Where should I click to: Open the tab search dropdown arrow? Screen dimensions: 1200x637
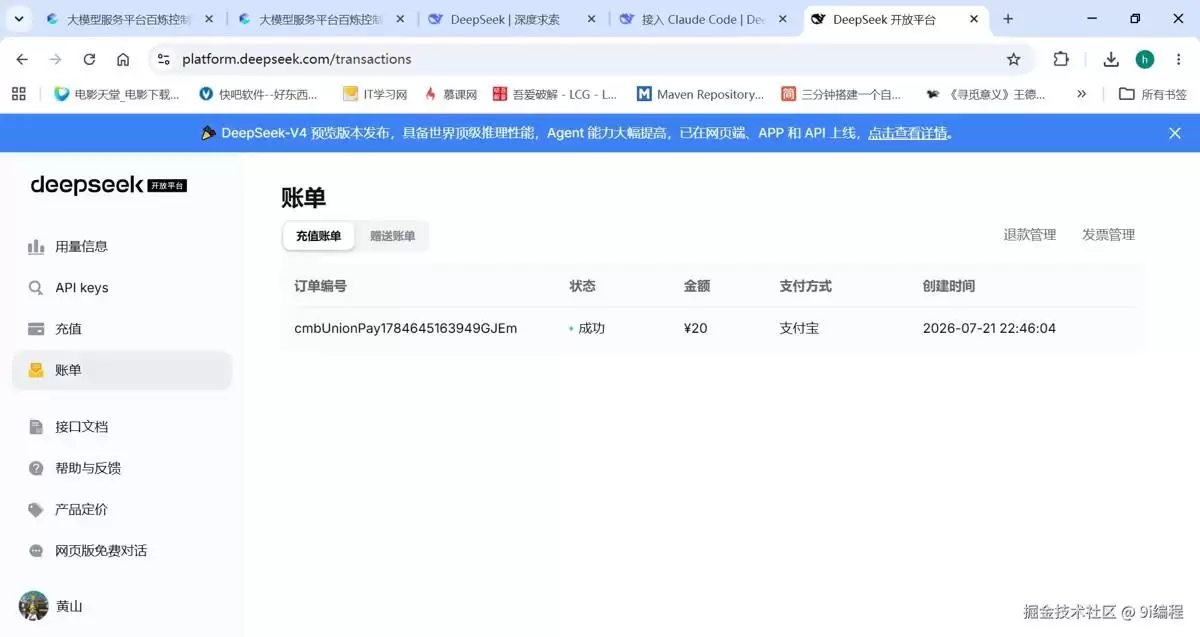click(19, 19)
